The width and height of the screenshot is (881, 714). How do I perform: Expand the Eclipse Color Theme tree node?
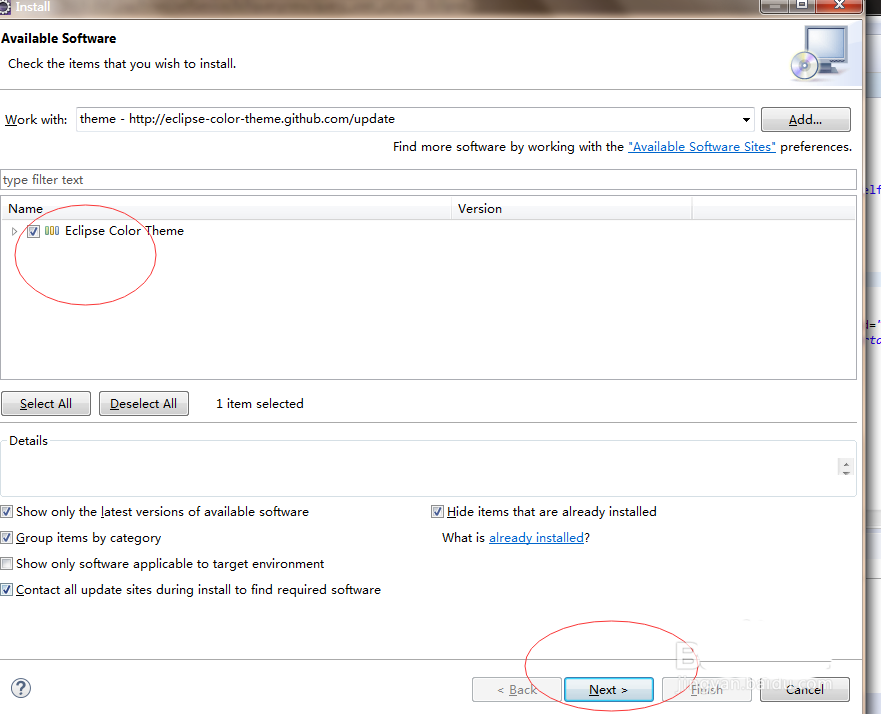point(14,231)
